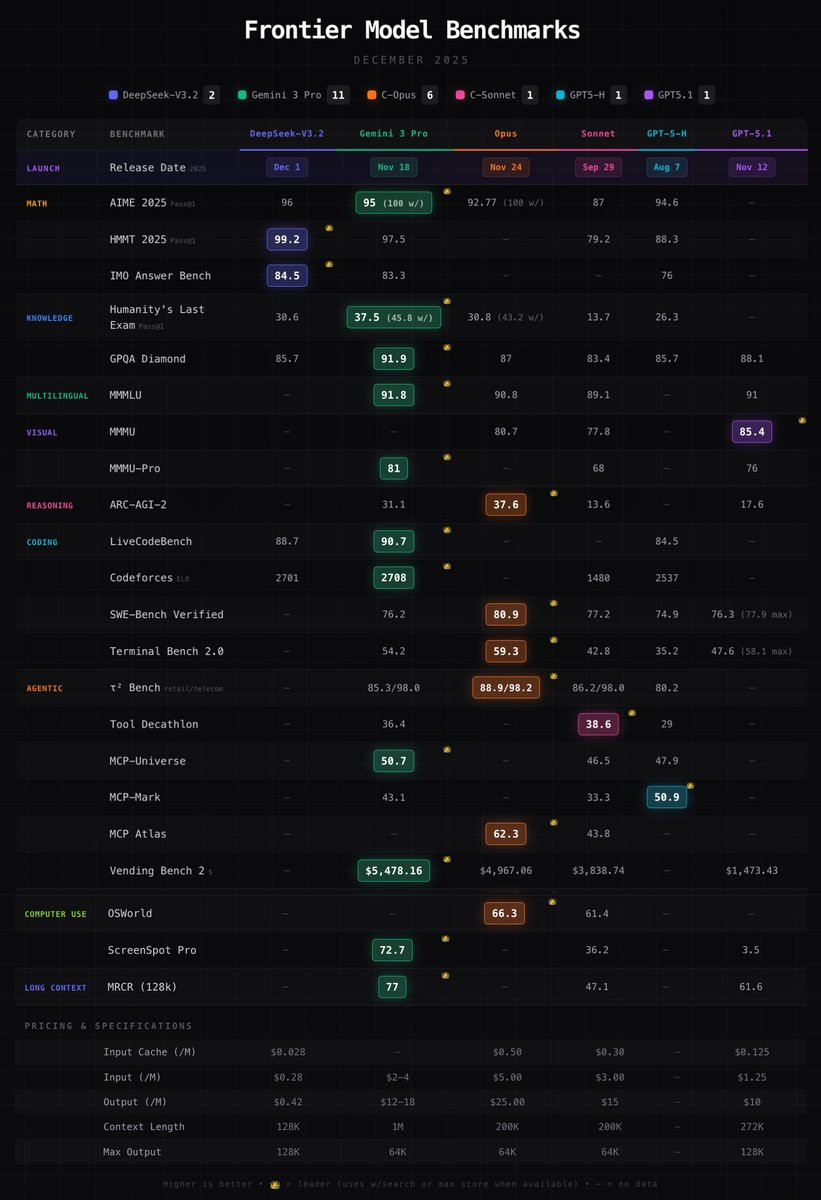Click the crown beside Terminal Bench 2.0's 59.3
This screenshot has height=1200, width=821.
(x=553, y=640)
